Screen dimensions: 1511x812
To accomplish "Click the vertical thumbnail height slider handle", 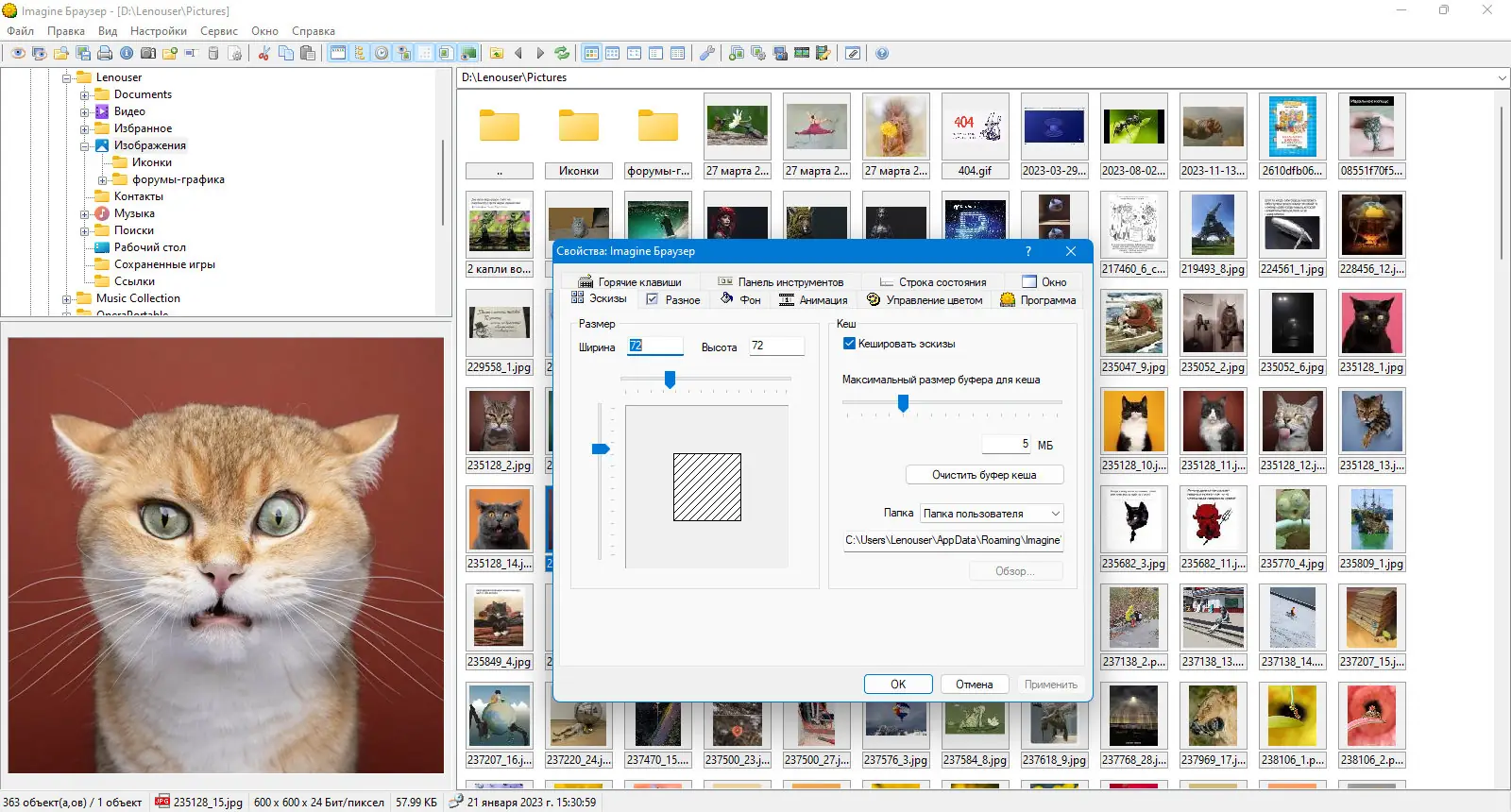I will click(x=601, y=448).
